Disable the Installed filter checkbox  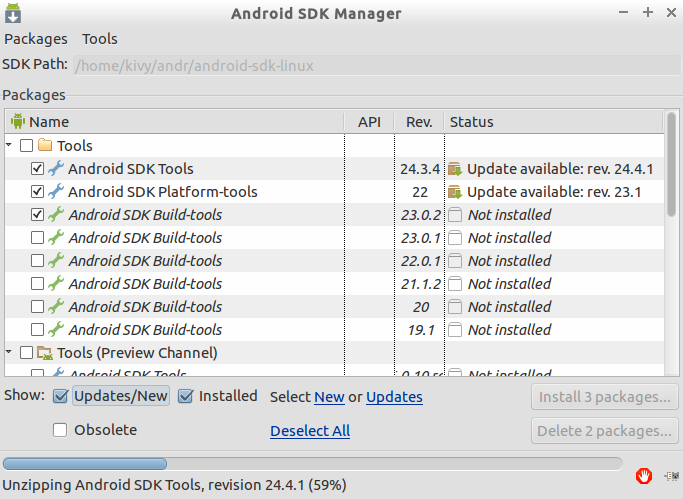pos(186,396)
